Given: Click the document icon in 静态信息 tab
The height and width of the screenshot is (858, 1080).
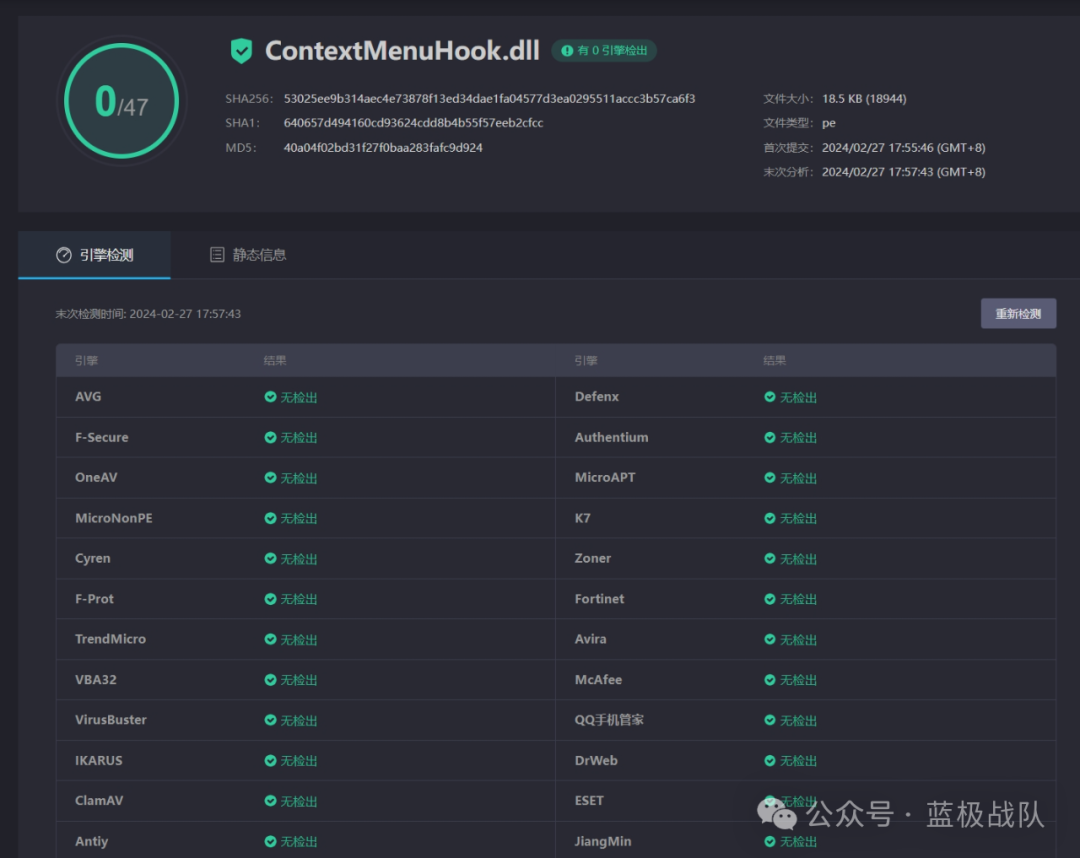Looking at the screenshot, I should (217, 255).
